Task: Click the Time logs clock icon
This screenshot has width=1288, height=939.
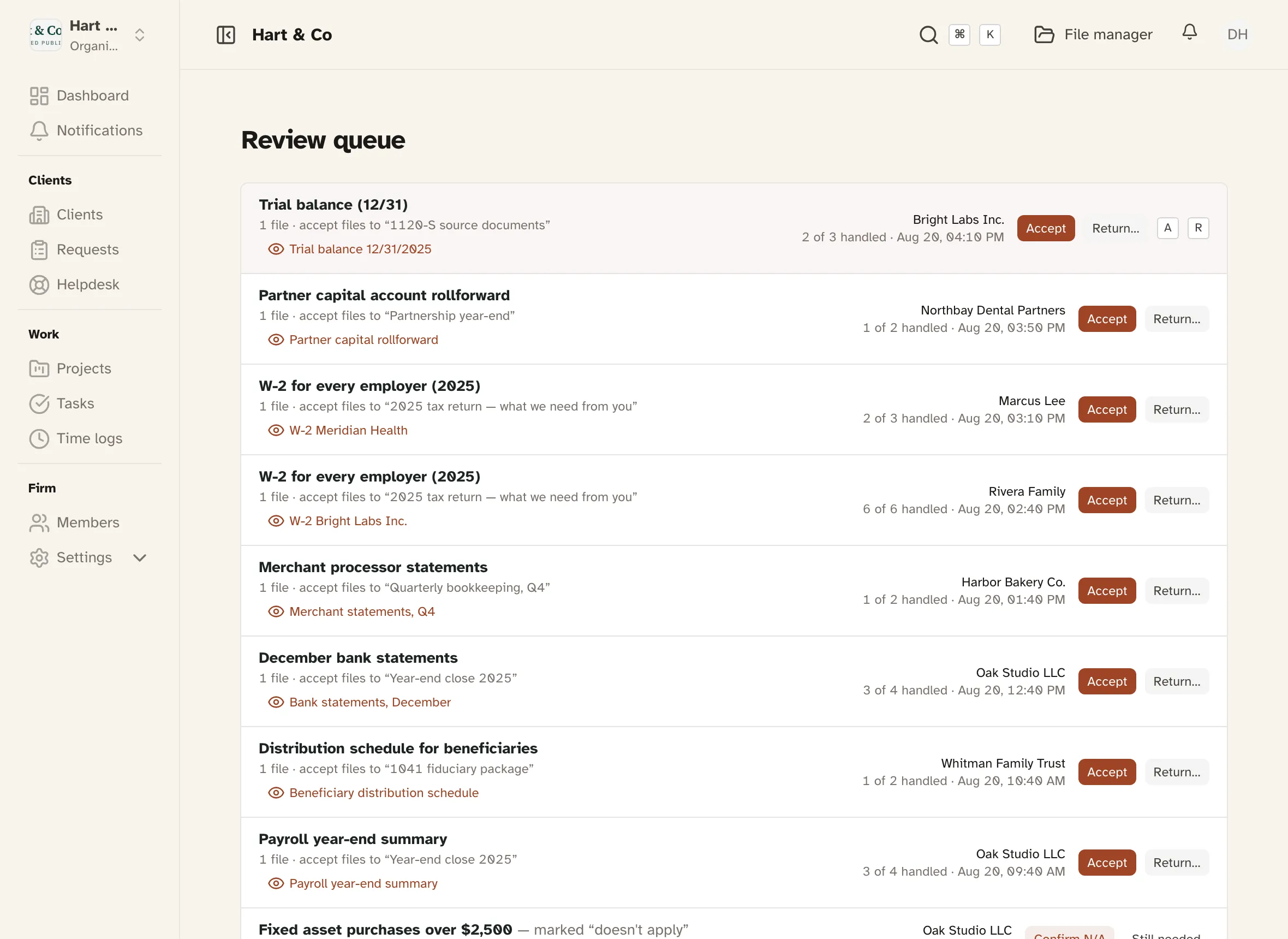Action: 39,438
